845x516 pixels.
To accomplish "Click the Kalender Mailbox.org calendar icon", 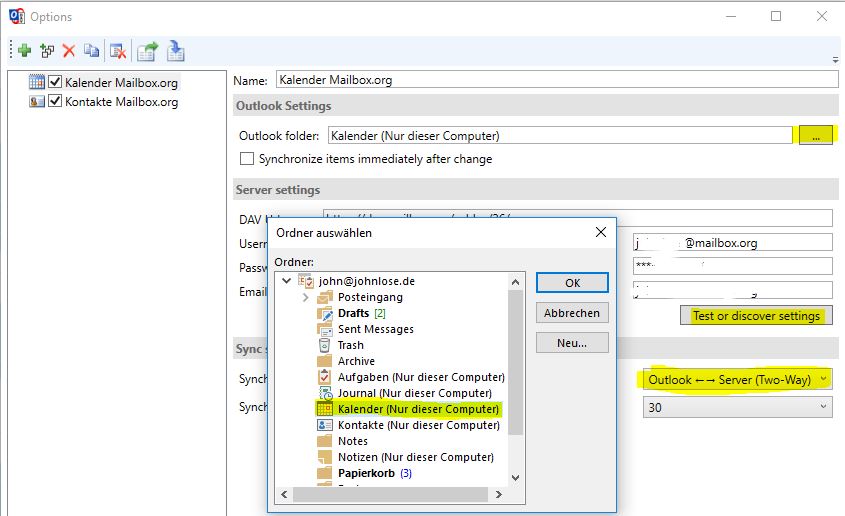I will pos(37,82).
